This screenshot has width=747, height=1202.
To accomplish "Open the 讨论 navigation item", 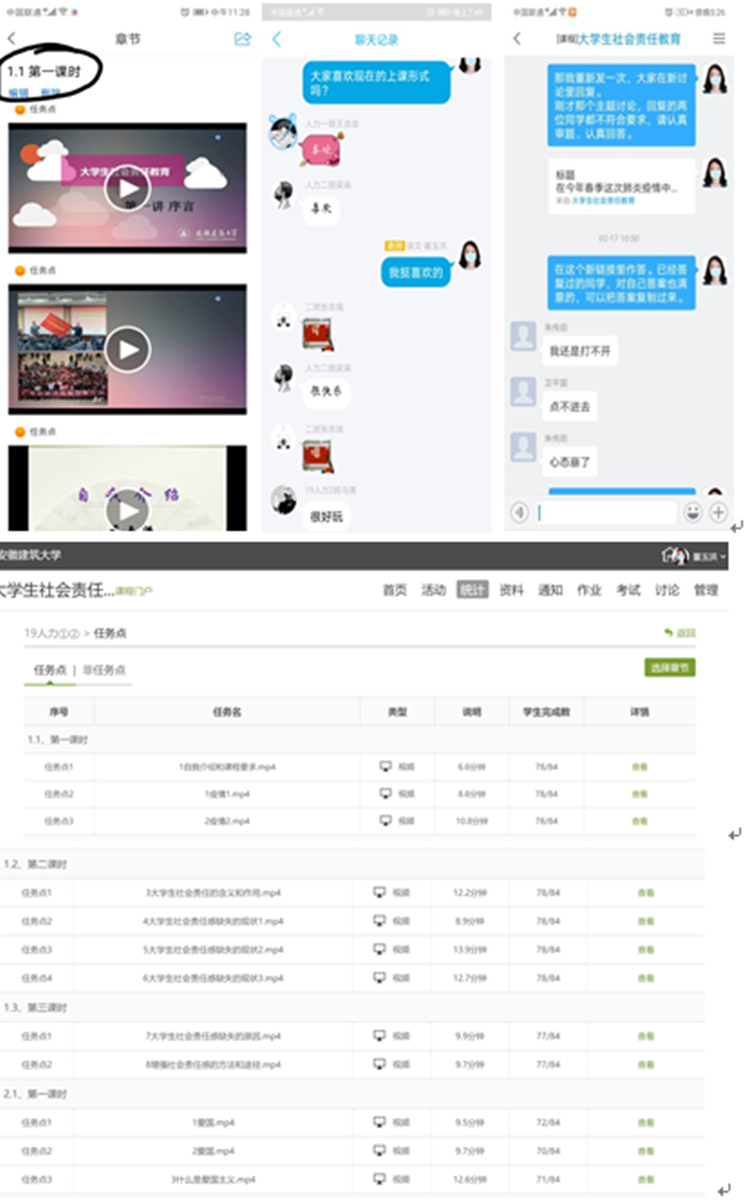I will pyautogui.click(x=667, y=590).
